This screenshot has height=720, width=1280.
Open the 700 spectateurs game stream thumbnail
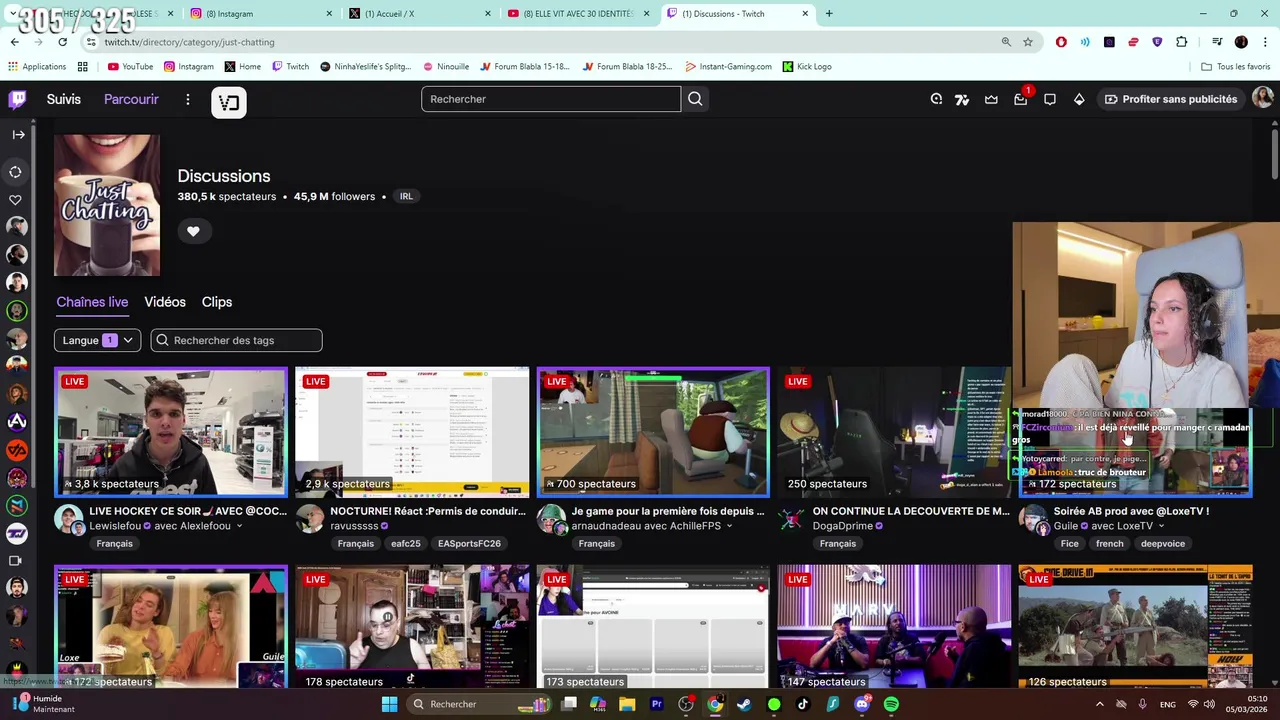tap(653, 432)
